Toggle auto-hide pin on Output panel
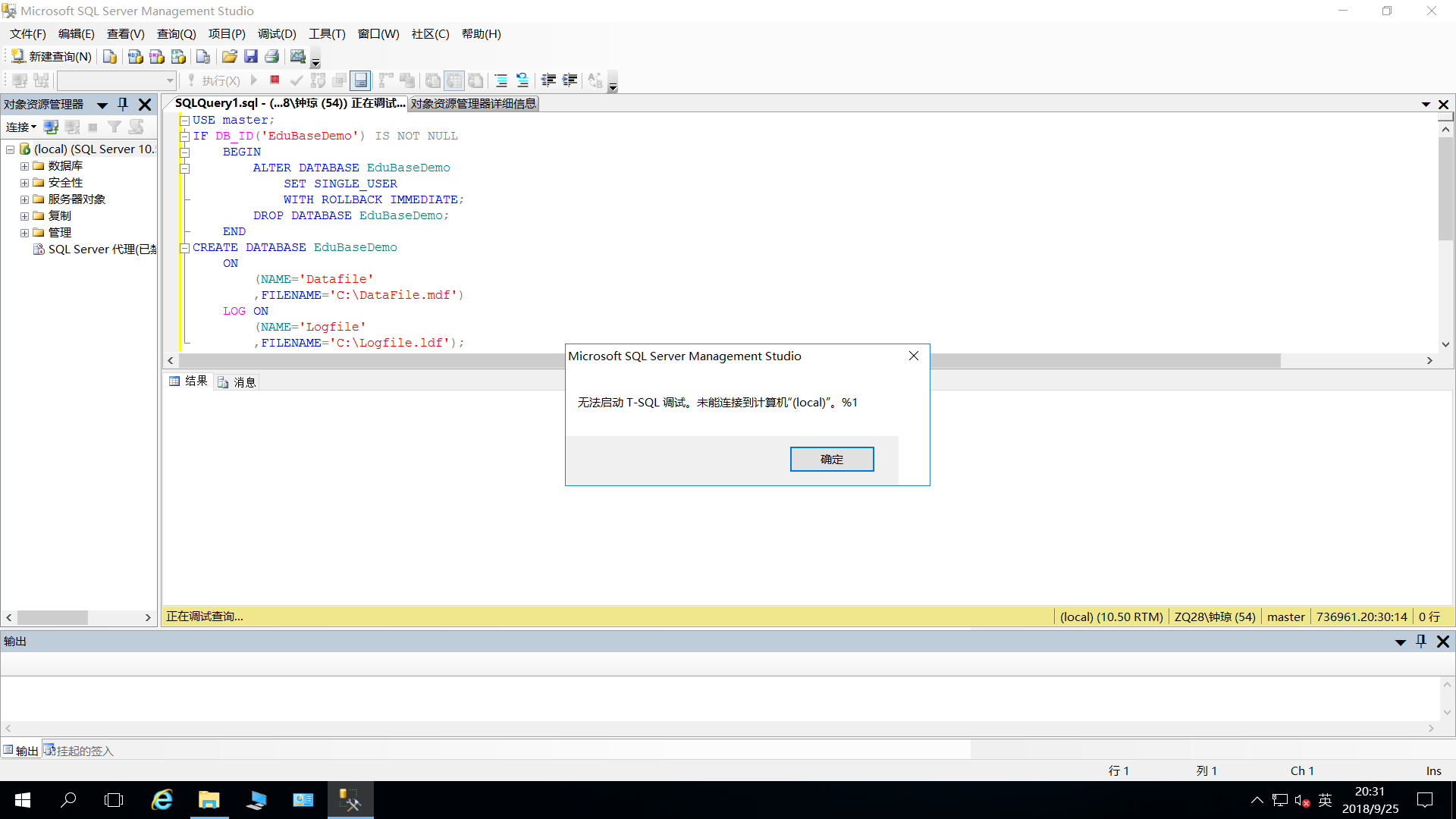Screen dimensions: 1456x819 1421,642
